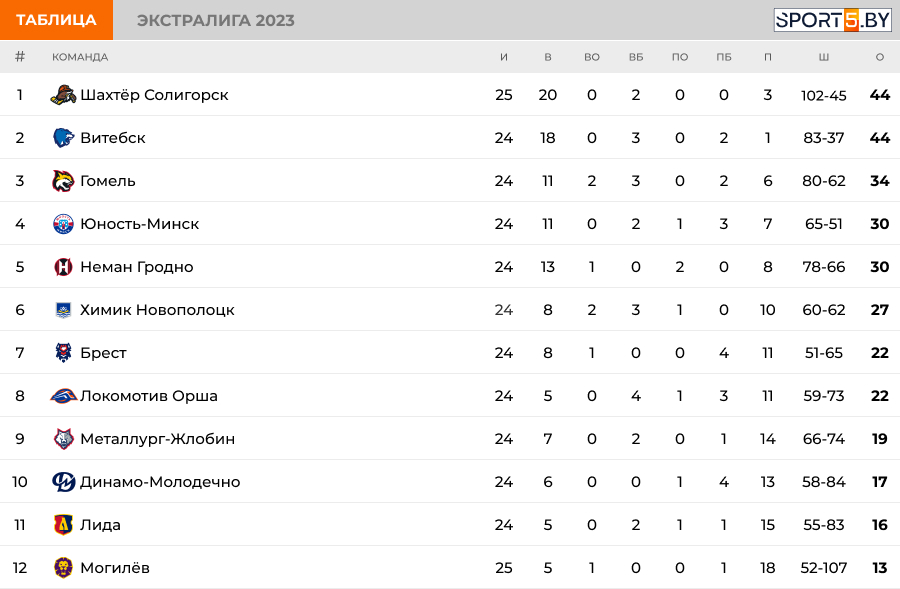This screenshot has height=589, width=900.
Task: Click the Гомель lynx logo
Action: point(63,181)
